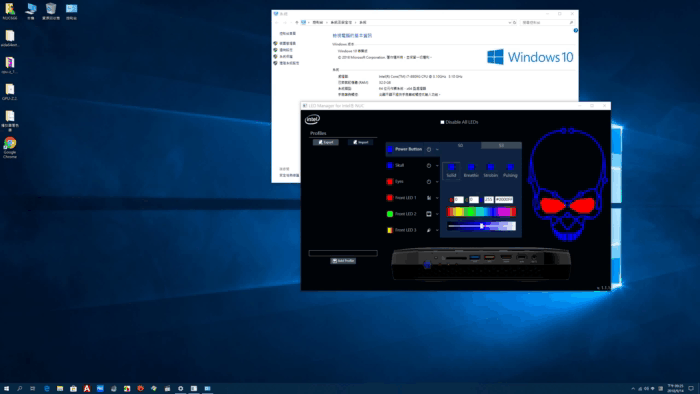This screenshot has height=394, width=700.
Task: Select the Strobin lighting effect icon
Action: (x=490, y=167)
